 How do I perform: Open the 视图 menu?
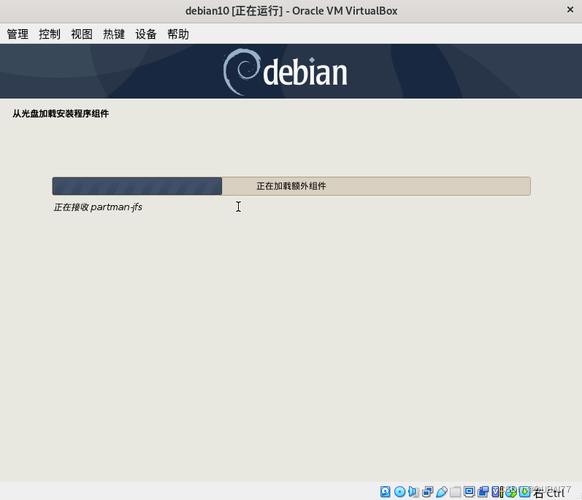pos(82,34)
